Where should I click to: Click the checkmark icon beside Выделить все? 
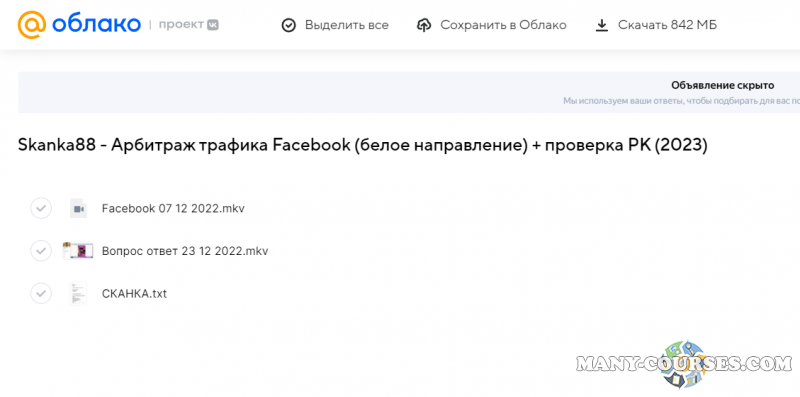[x=289, y=25]
